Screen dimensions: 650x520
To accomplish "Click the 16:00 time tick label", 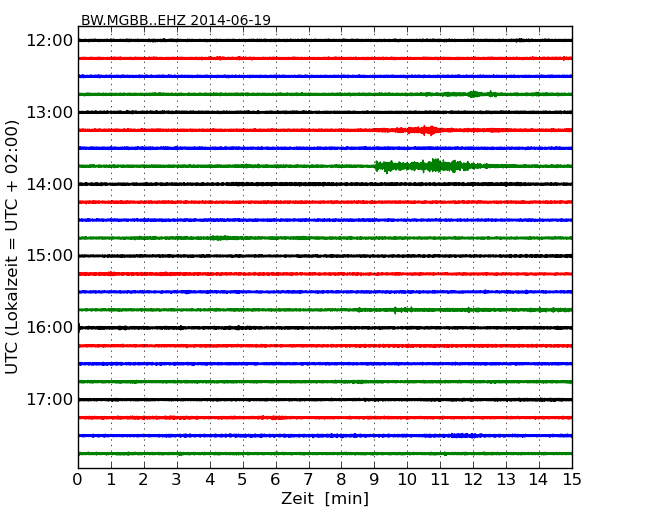I will pyautogui.click(x=49, y=328).
